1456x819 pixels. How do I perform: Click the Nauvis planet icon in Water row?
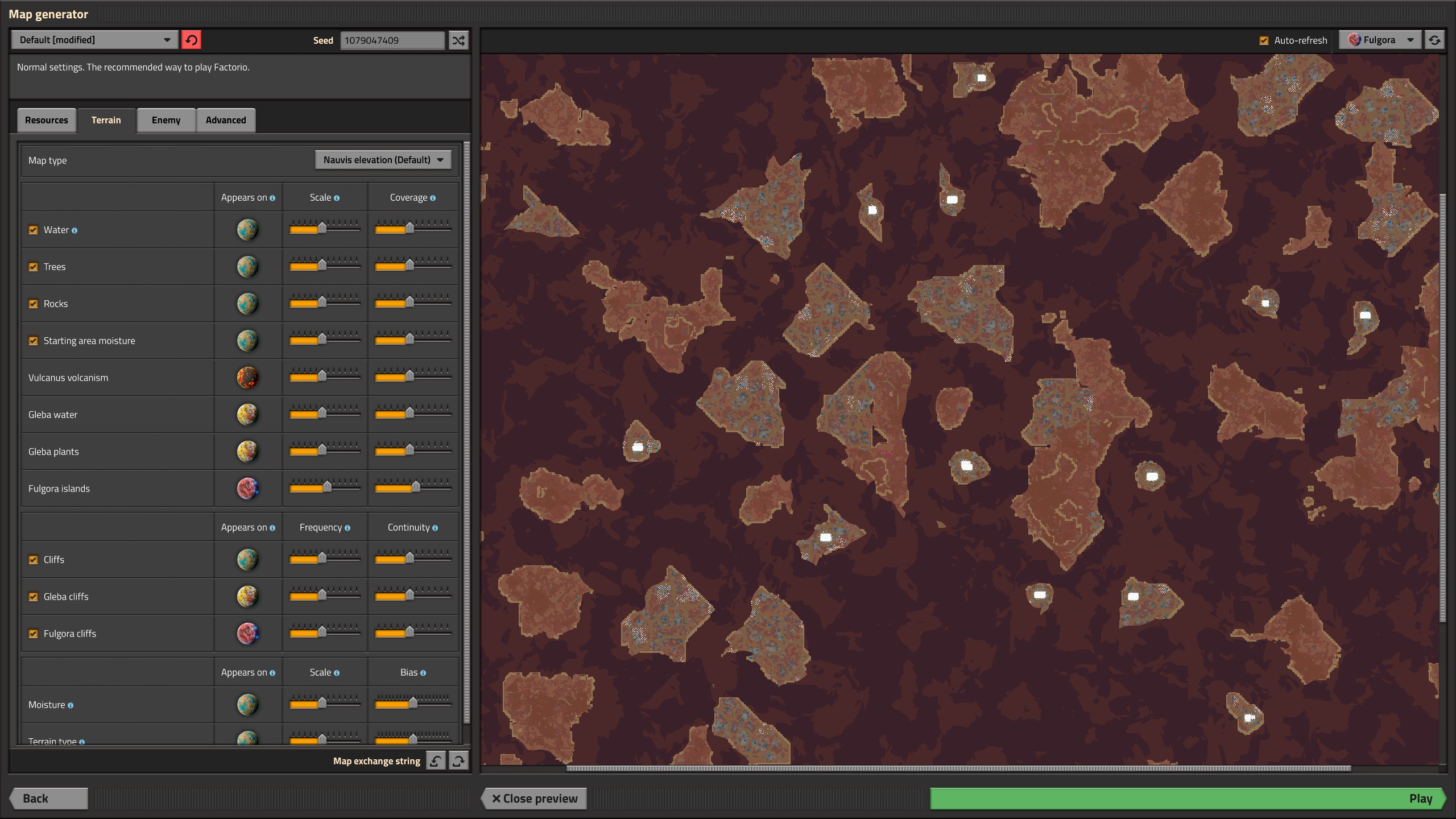(247, 230)
